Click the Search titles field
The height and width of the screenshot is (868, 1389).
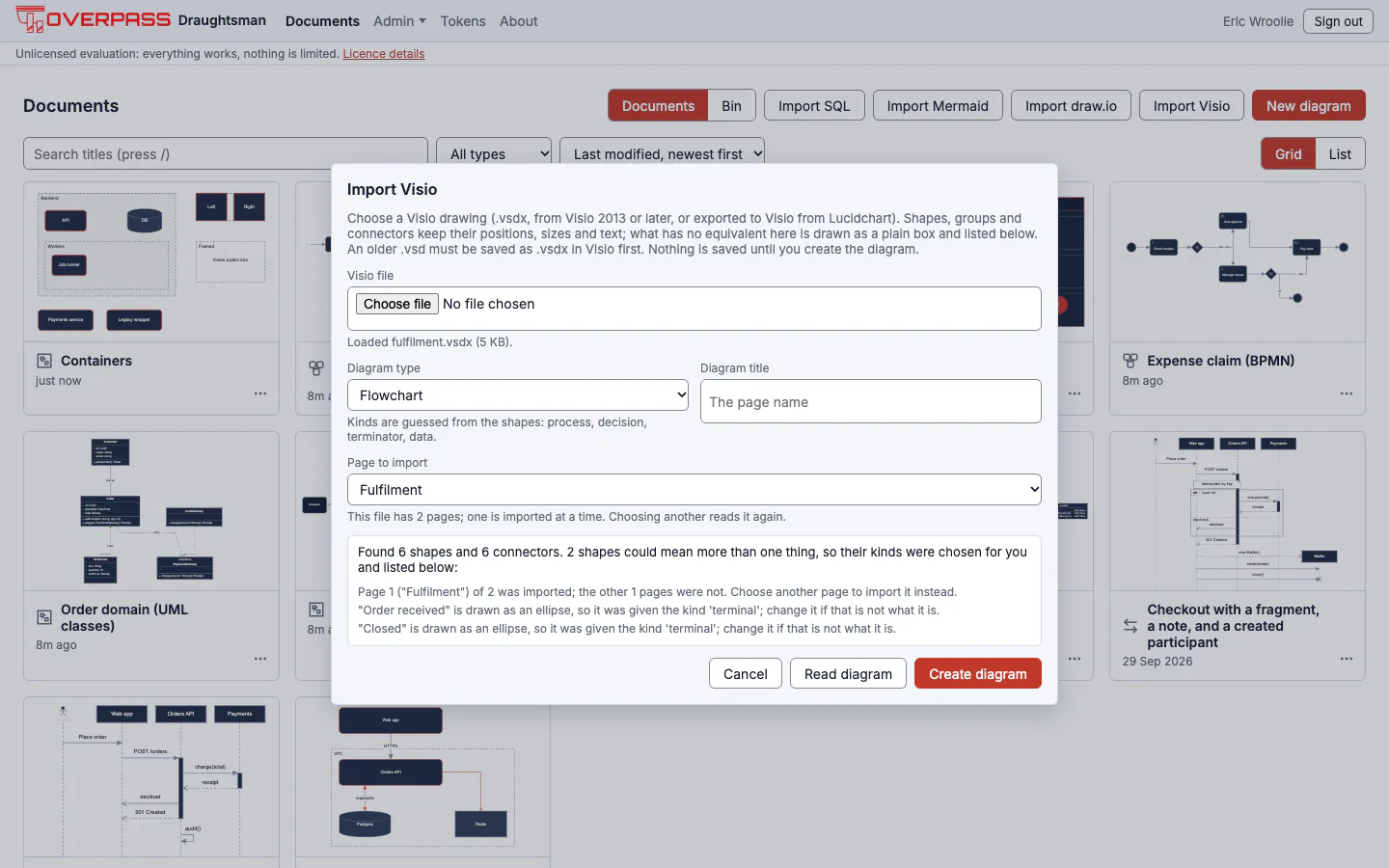tap(226, 153)
